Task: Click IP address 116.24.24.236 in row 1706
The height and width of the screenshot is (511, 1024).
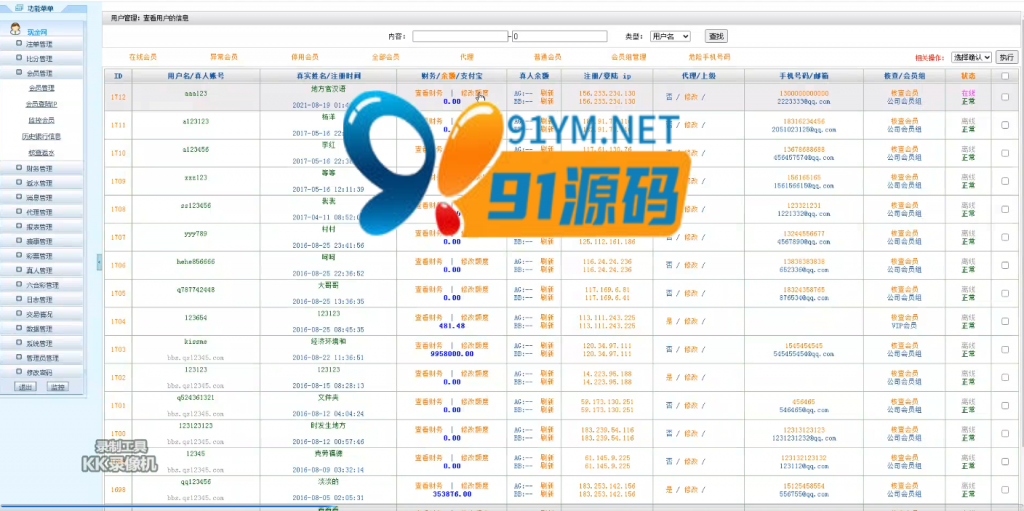Action: click(x=607, y=261)
